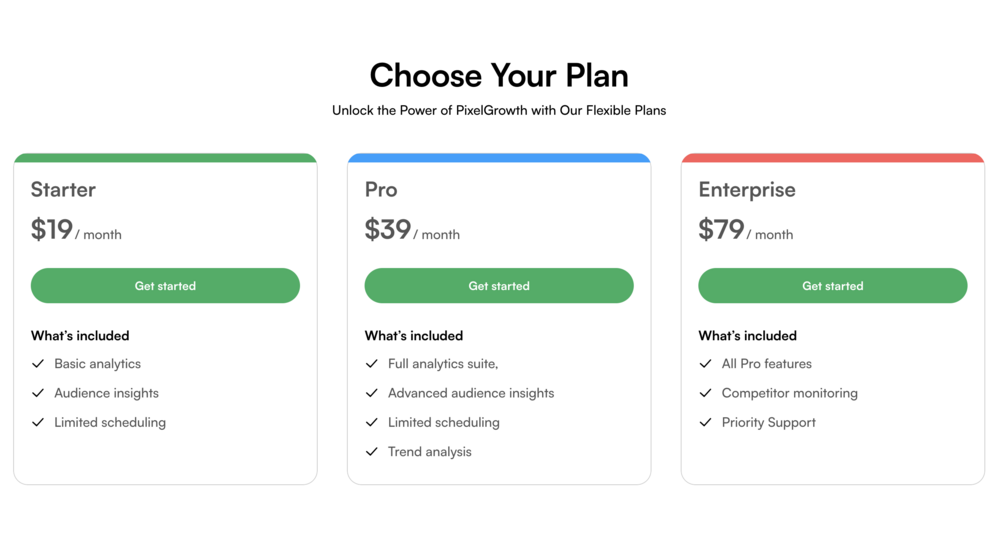Click the Enterprise plan title
This screenshot has width=1005, height=550.
tap(747, 190)
